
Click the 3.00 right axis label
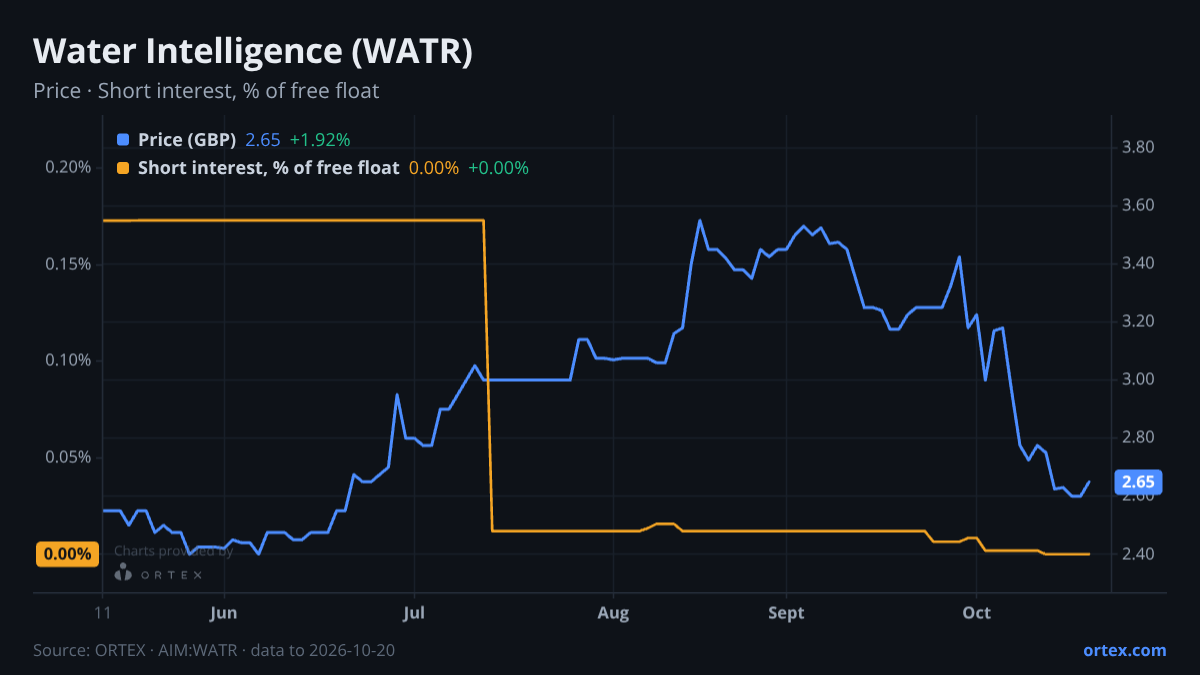pyautogui.click(x=1139, y=379)
